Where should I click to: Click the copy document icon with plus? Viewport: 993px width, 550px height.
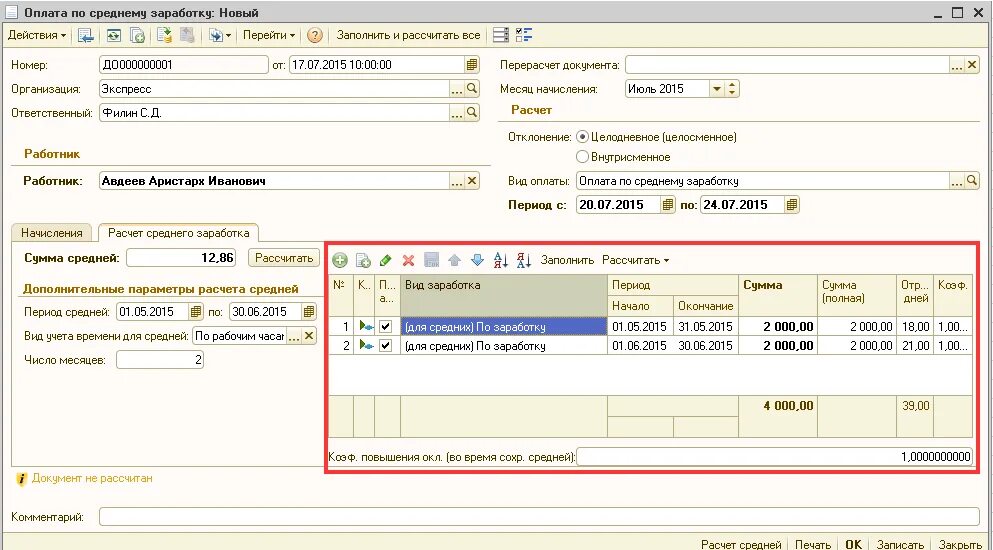pos(137,35)
